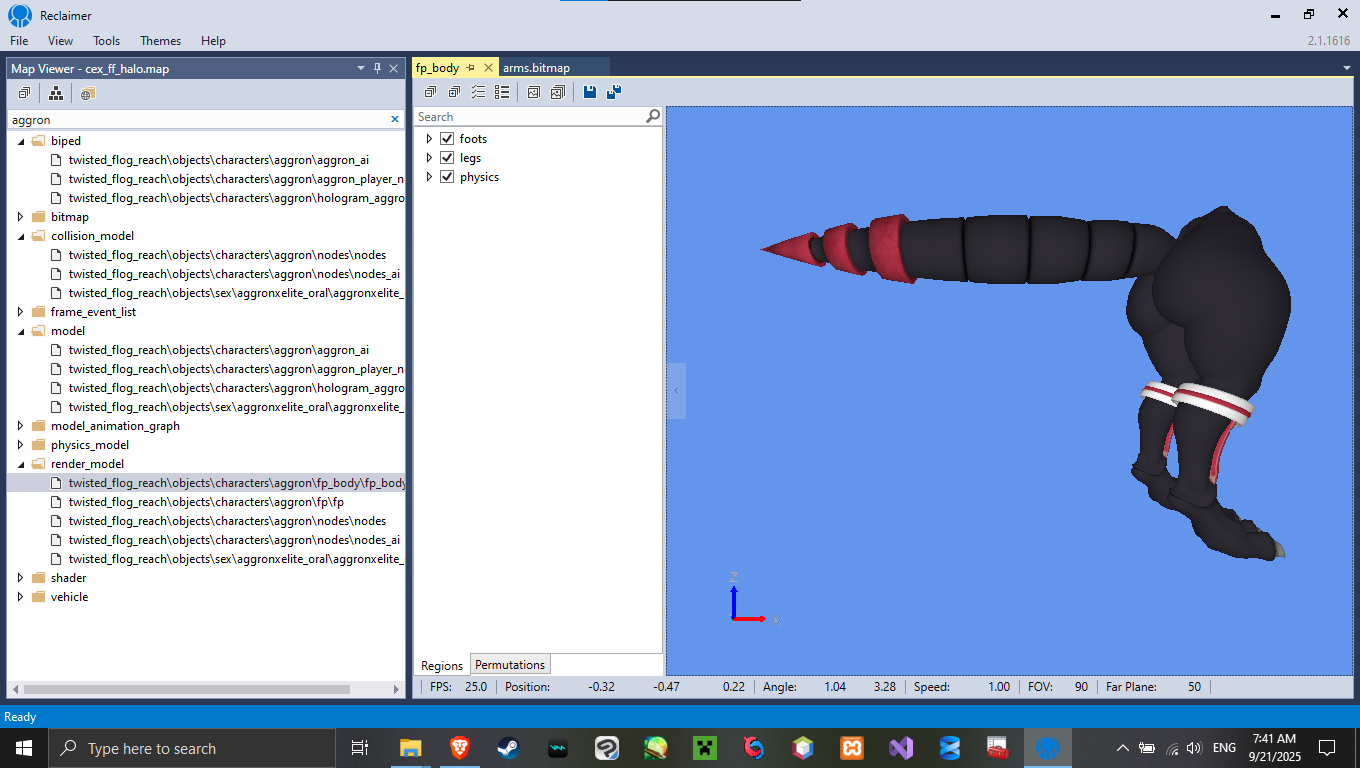1360x768 pixels.
Task: Expand the physics region node
Action: tap(429, 177)
